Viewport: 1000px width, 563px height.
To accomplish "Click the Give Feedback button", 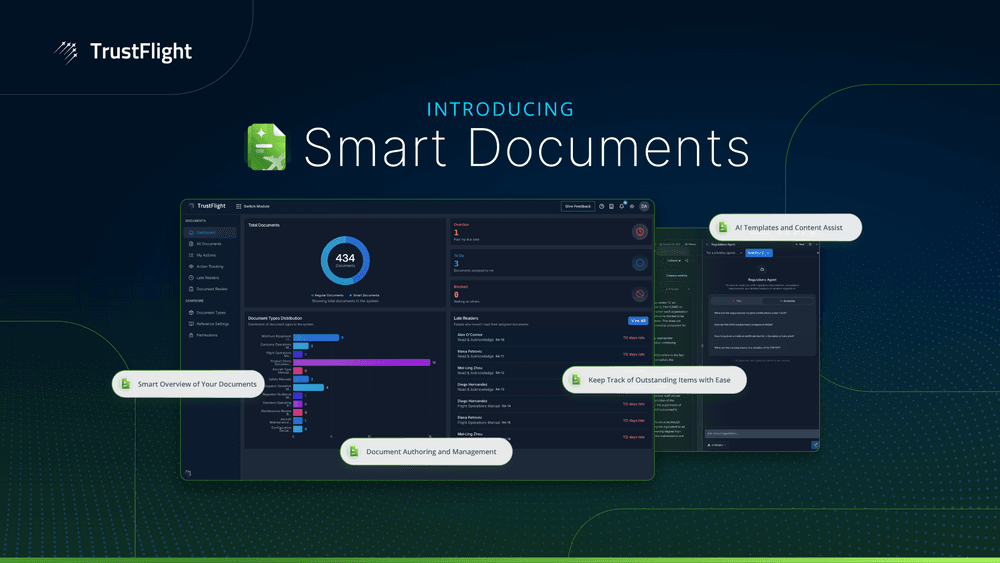I will (x=577, y=206).
